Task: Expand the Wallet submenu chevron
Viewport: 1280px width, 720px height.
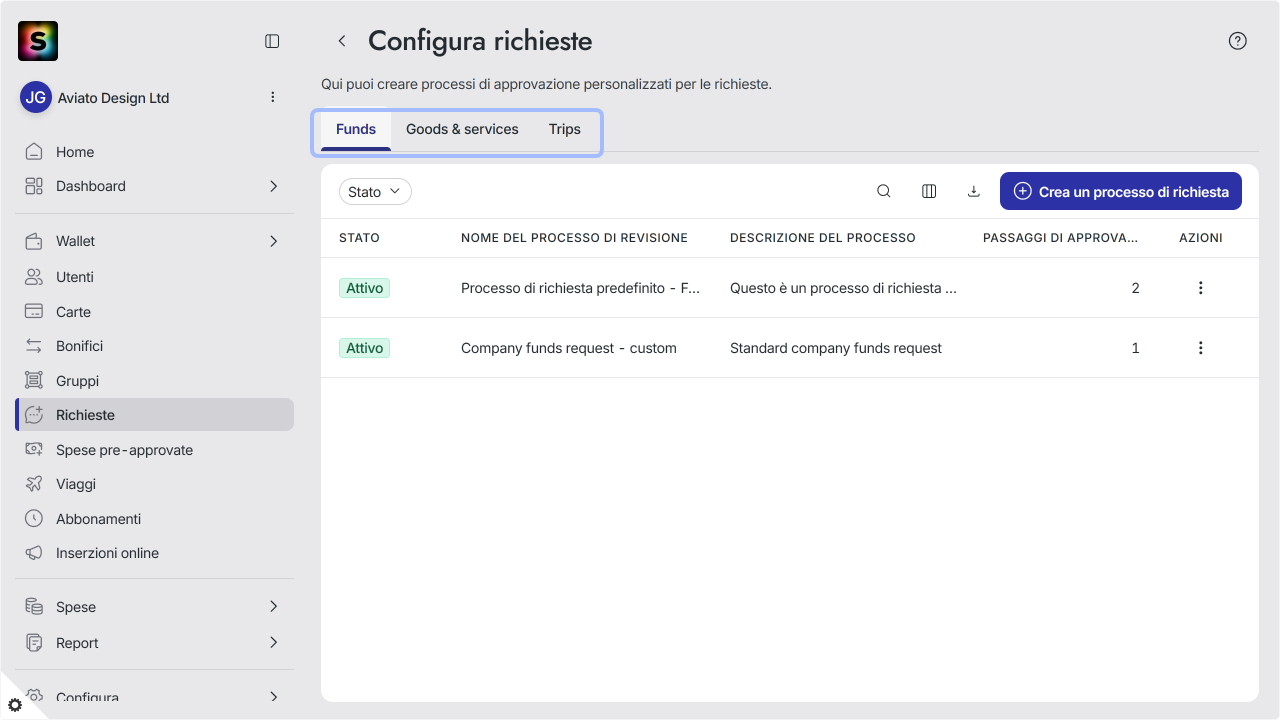Action: pyautogui.click(x=273, y=241)
